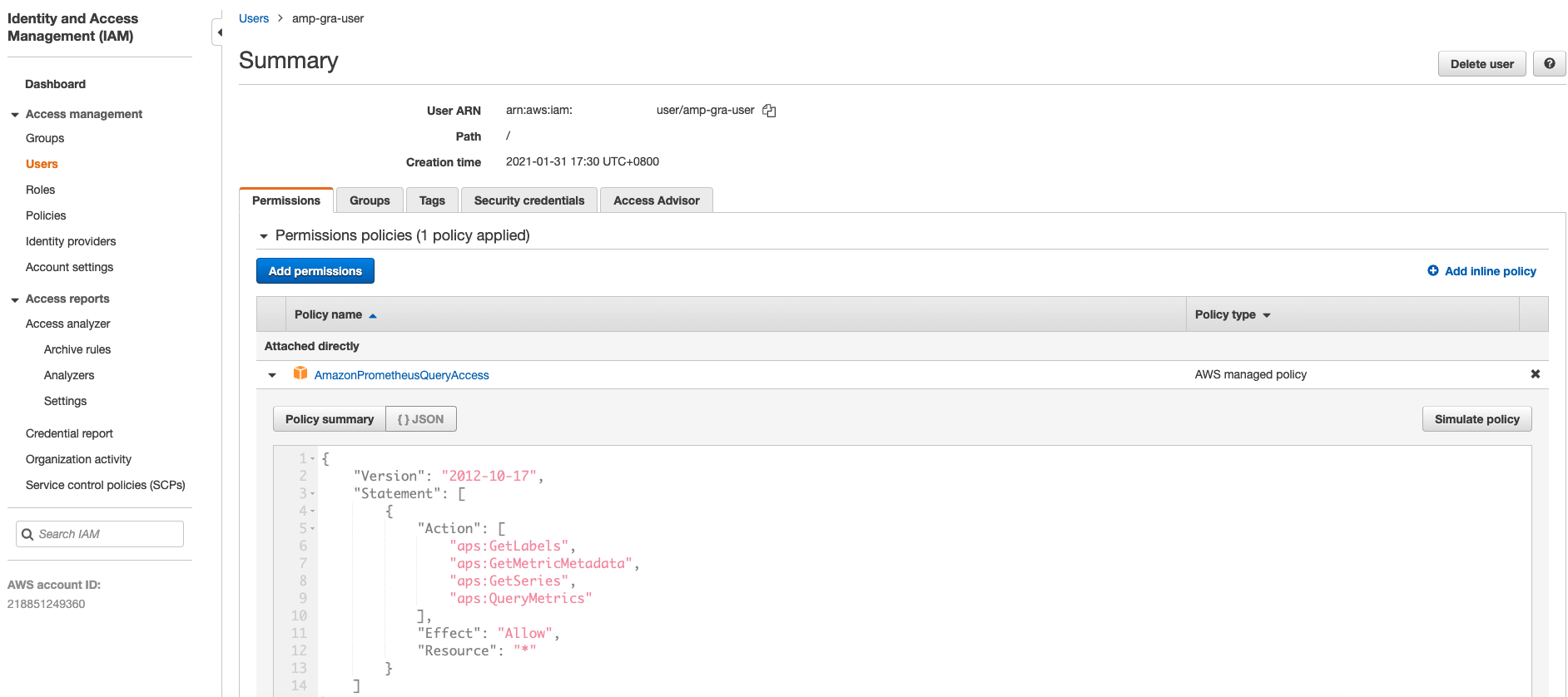Screen dimensions: 1568x697
Task: Open Policies in the sidebar
Action: pyautogui.click(x=46, y=215)
